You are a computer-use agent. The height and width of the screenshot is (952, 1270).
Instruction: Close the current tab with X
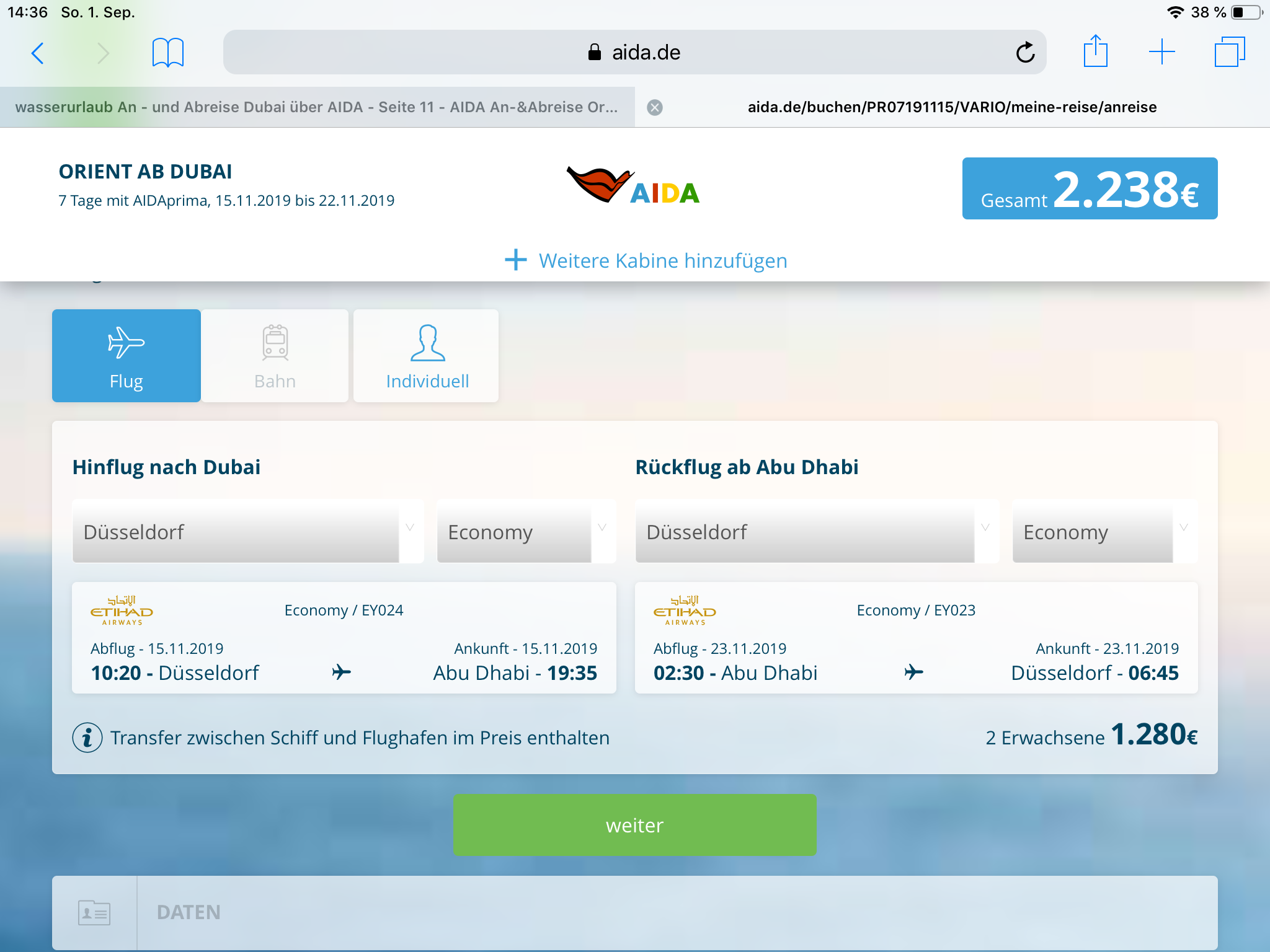[654, 108]
